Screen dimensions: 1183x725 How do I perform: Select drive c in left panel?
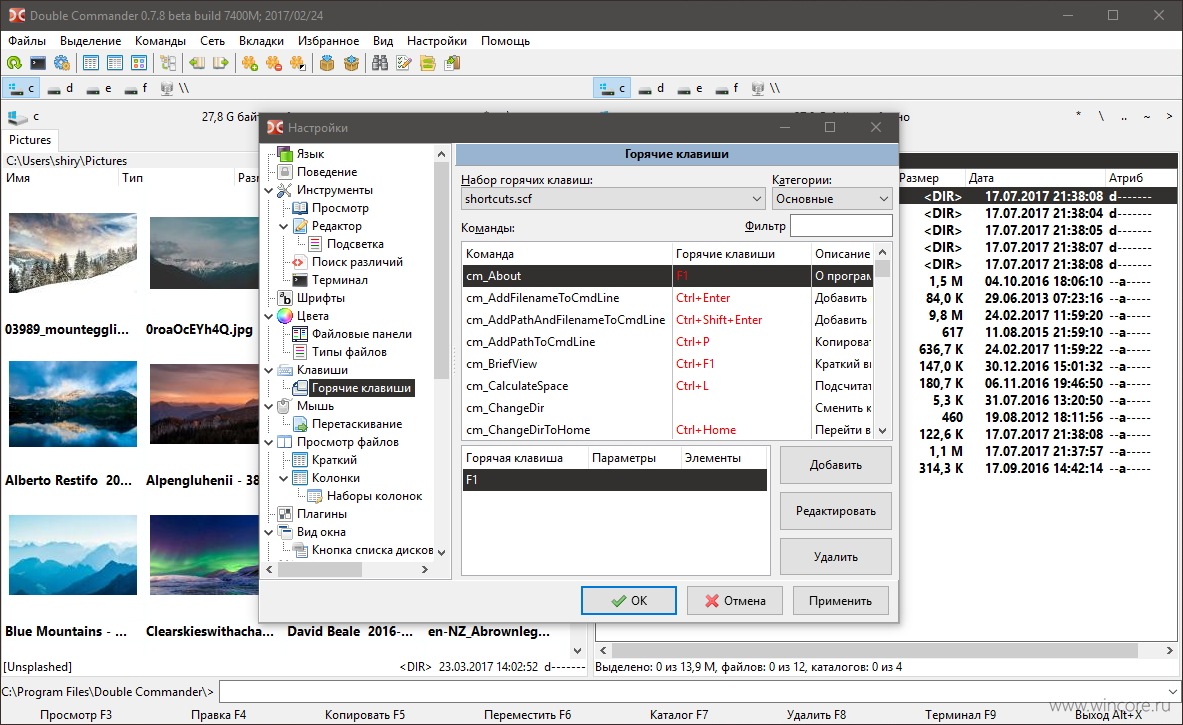[21, 88]
